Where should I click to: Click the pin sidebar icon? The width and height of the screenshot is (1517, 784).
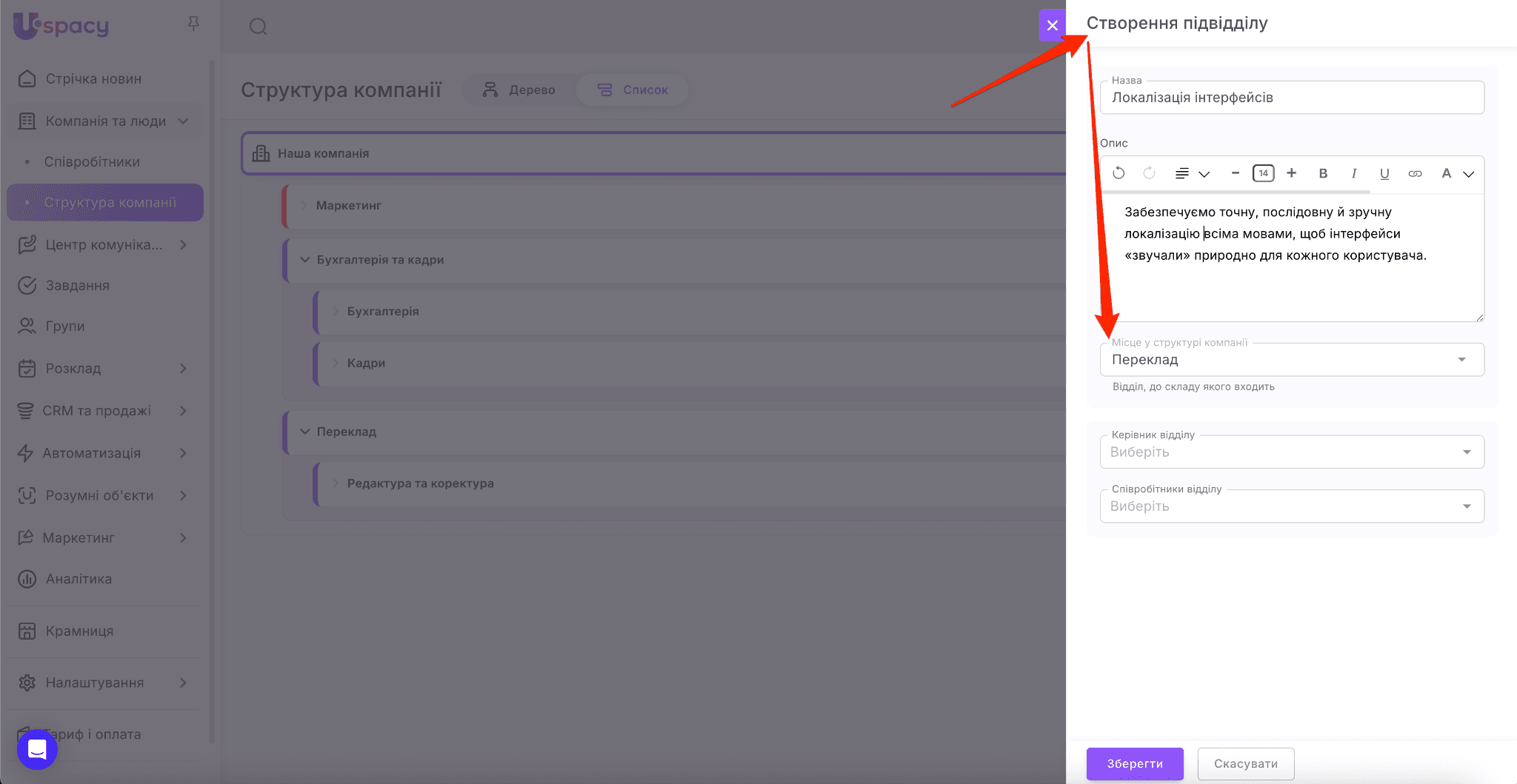[x=193, y=24]
